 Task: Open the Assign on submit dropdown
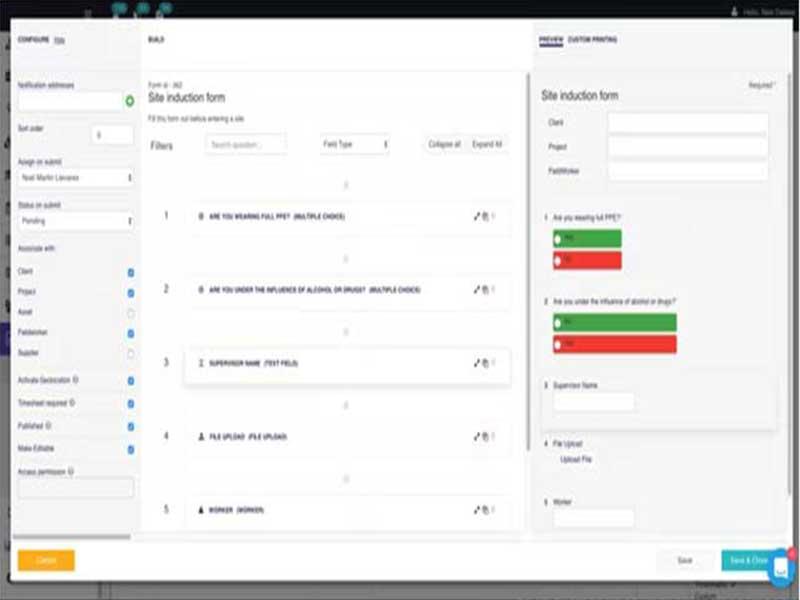click(x=76, y=178)
